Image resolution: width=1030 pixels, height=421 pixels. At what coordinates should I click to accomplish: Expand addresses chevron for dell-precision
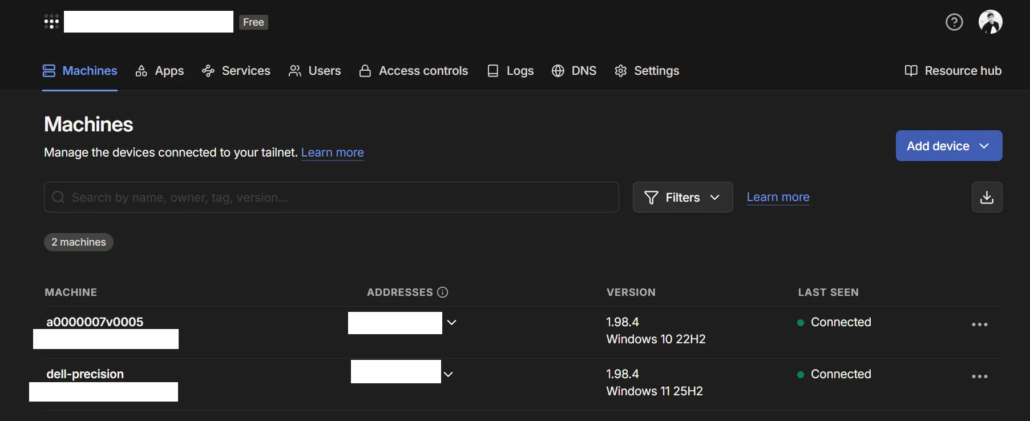448,374
